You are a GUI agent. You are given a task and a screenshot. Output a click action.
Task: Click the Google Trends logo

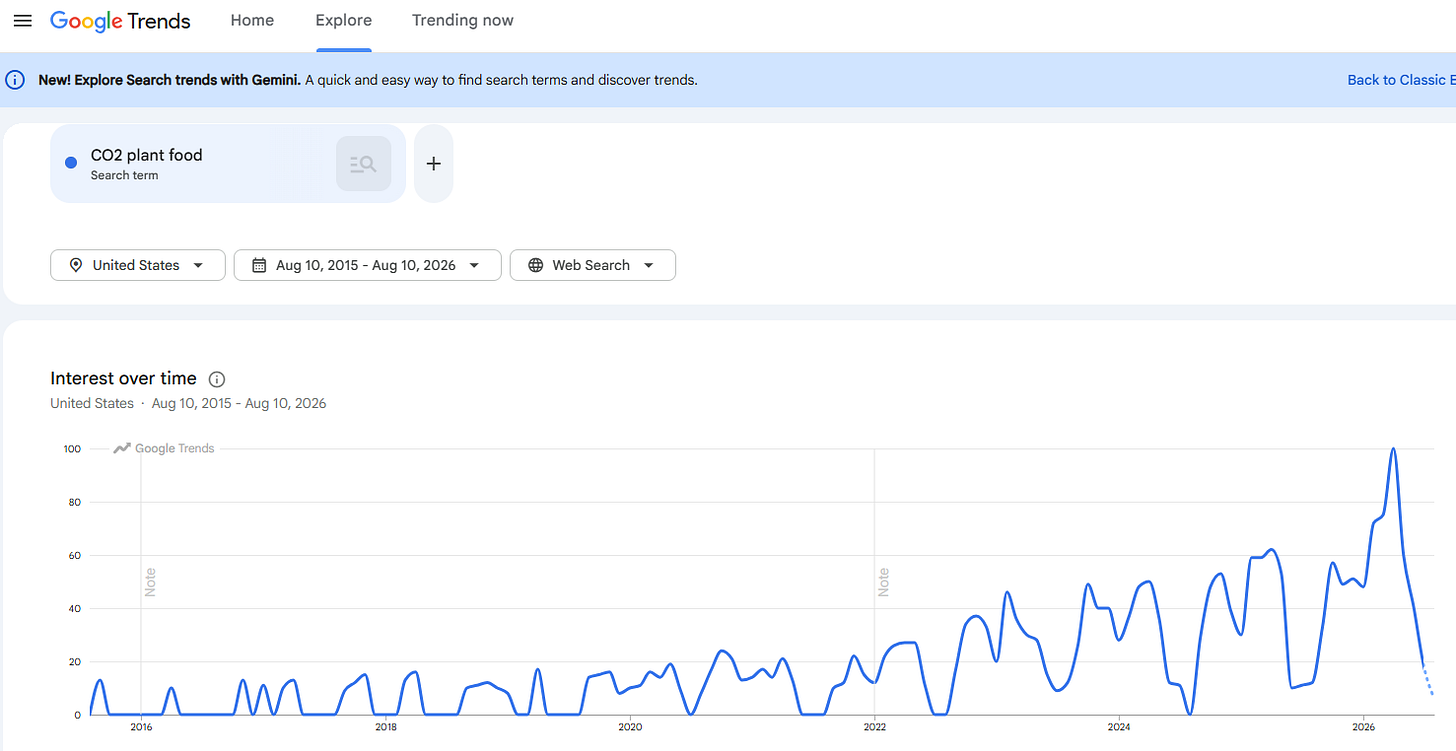point(120,21)
